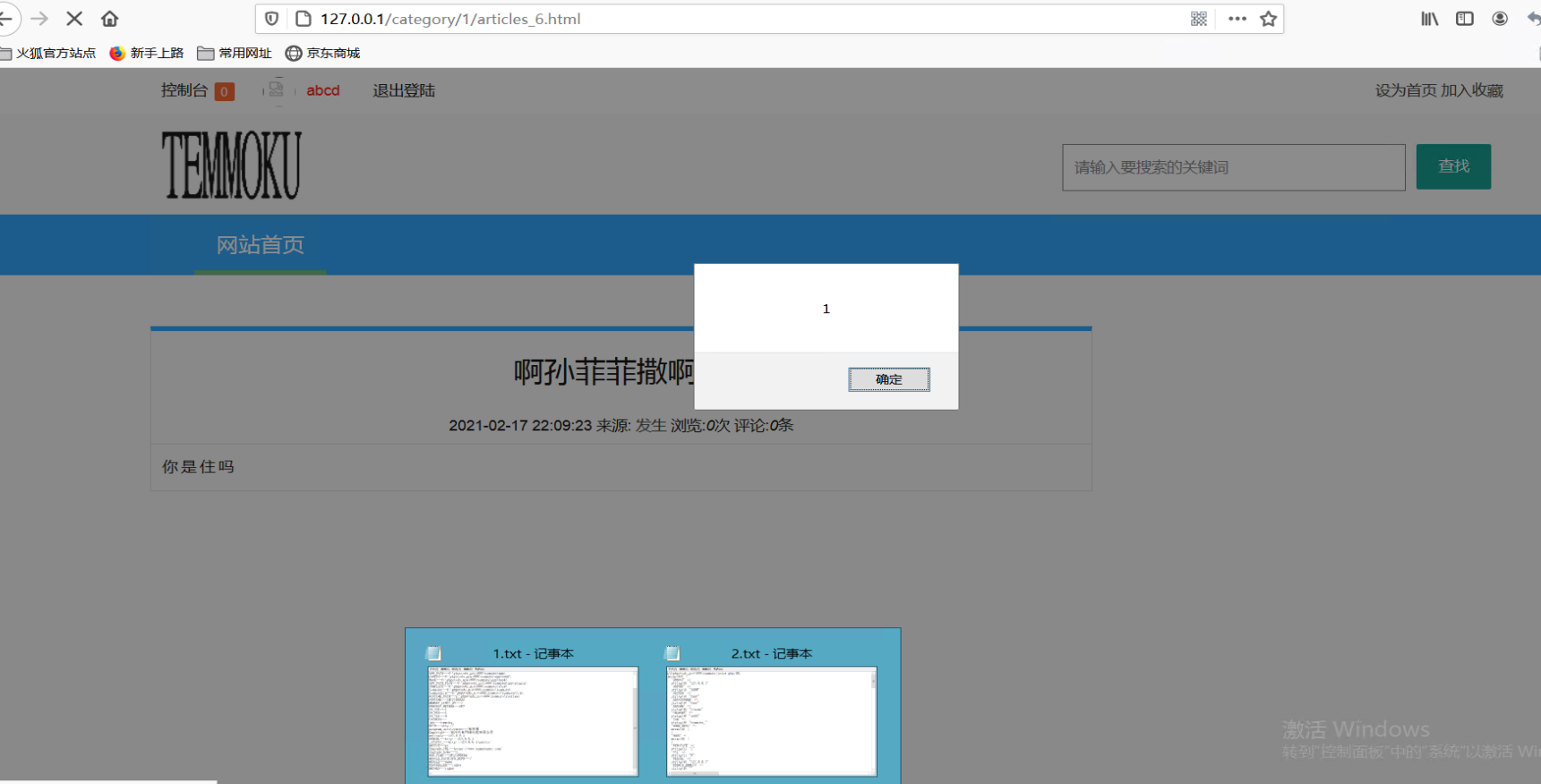Select the 网站首页 navigation tab
The width and height of the screenshot is (1541, 784).
click(261, 244)
